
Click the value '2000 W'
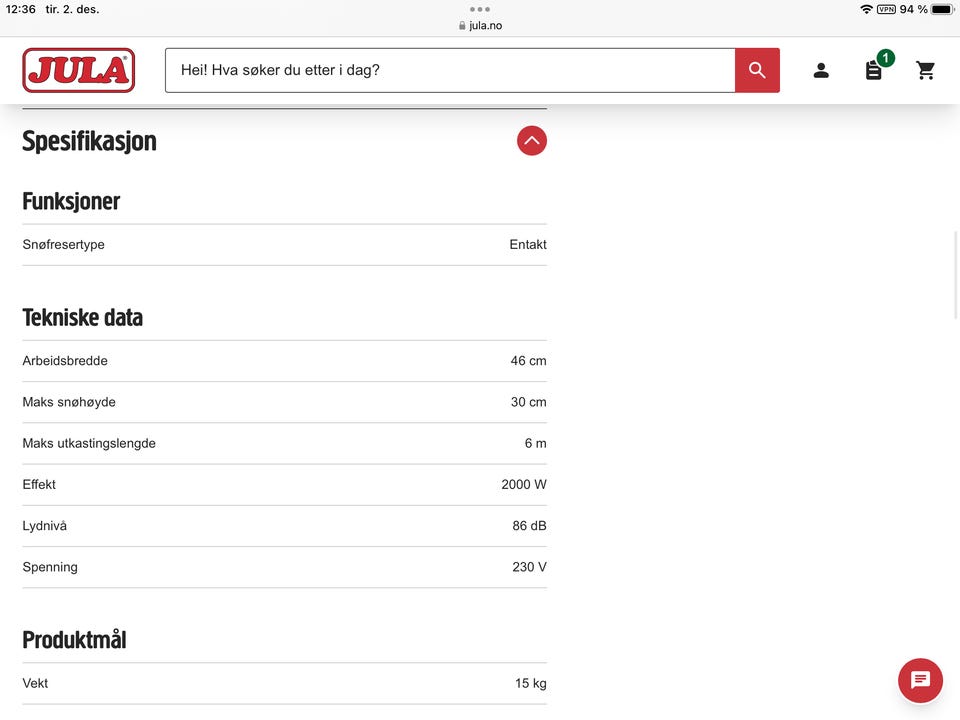point(524,484)
